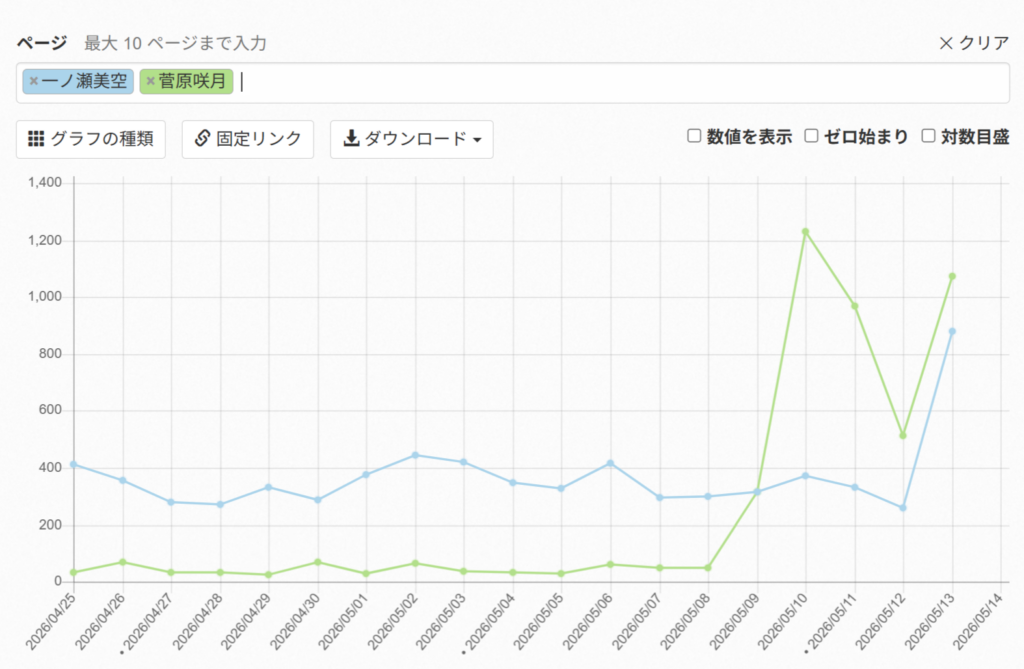Enable the 数値を表示 checkbox
Screen dimensions: 1024x669
tap(694, 136)
